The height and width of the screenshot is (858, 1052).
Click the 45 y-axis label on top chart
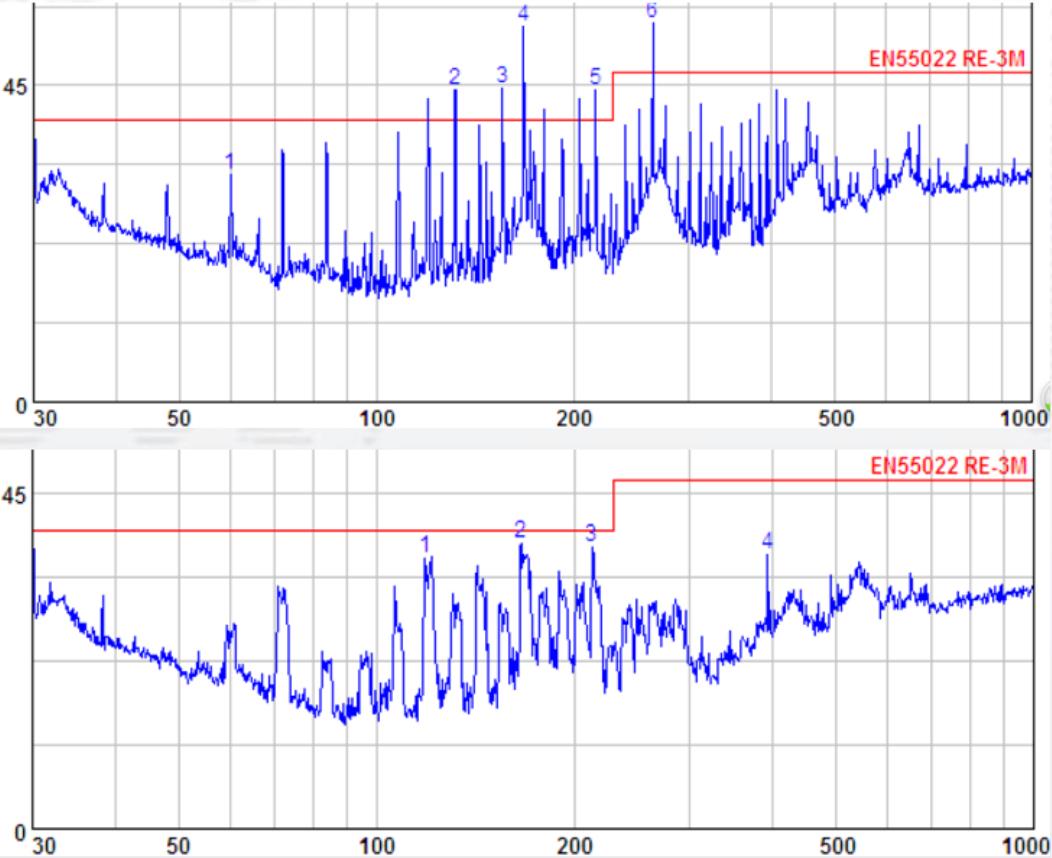14,85
